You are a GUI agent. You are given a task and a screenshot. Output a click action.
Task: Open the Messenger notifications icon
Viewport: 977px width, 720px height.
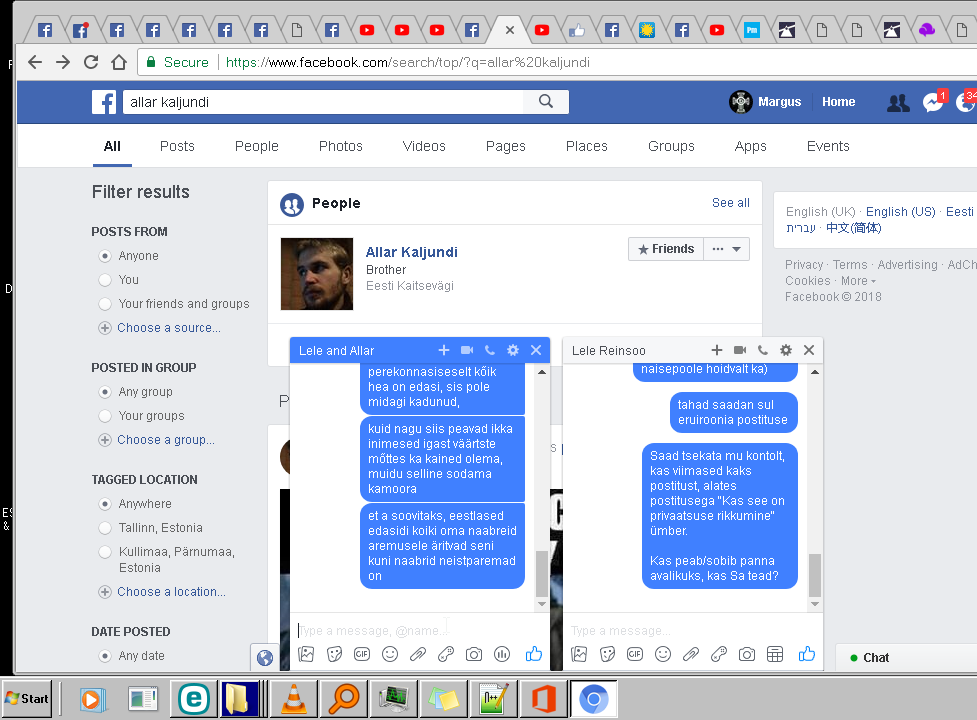click(x=933, y=102)
